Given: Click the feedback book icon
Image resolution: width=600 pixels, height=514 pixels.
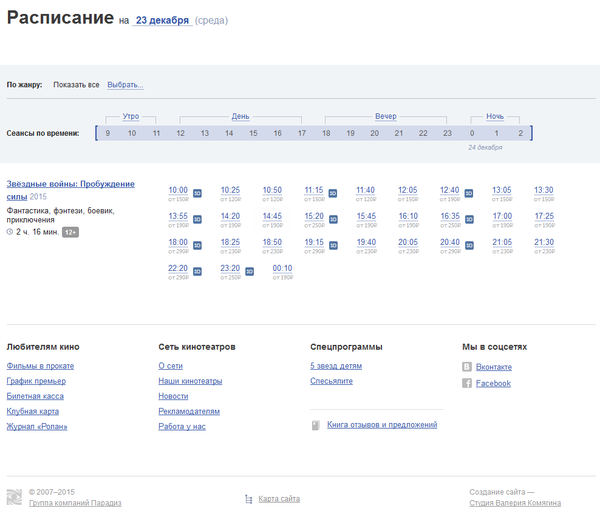Looking at the screenshot, I should click(316, 425).
